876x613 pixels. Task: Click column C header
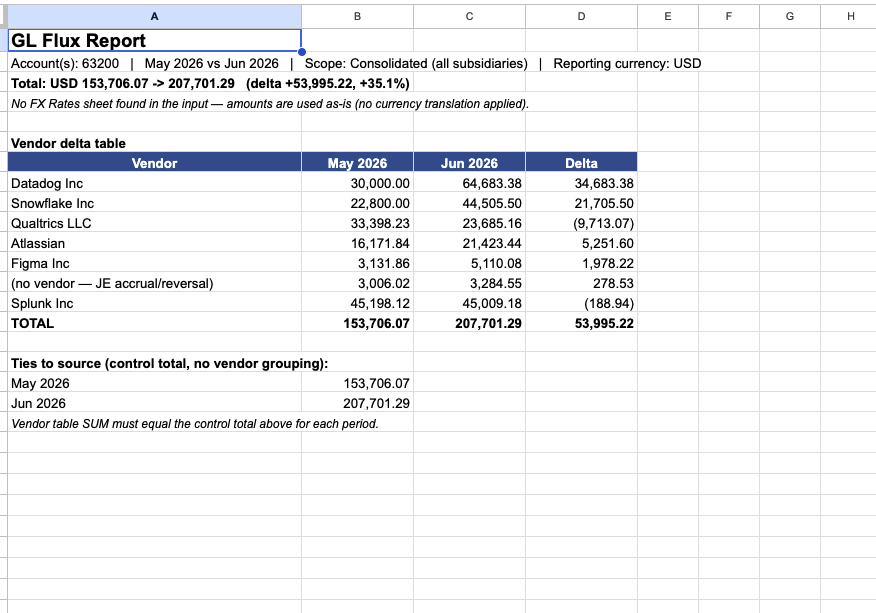(x=469, y=16)
